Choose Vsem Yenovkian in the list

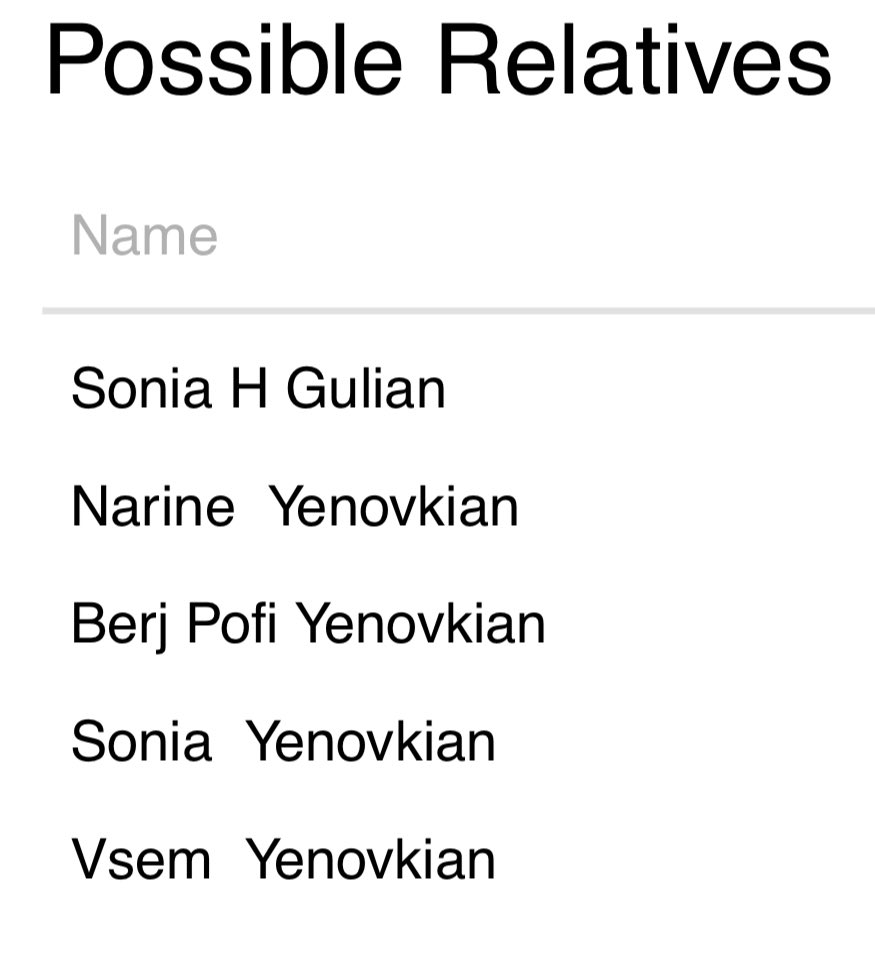(283, 860)
